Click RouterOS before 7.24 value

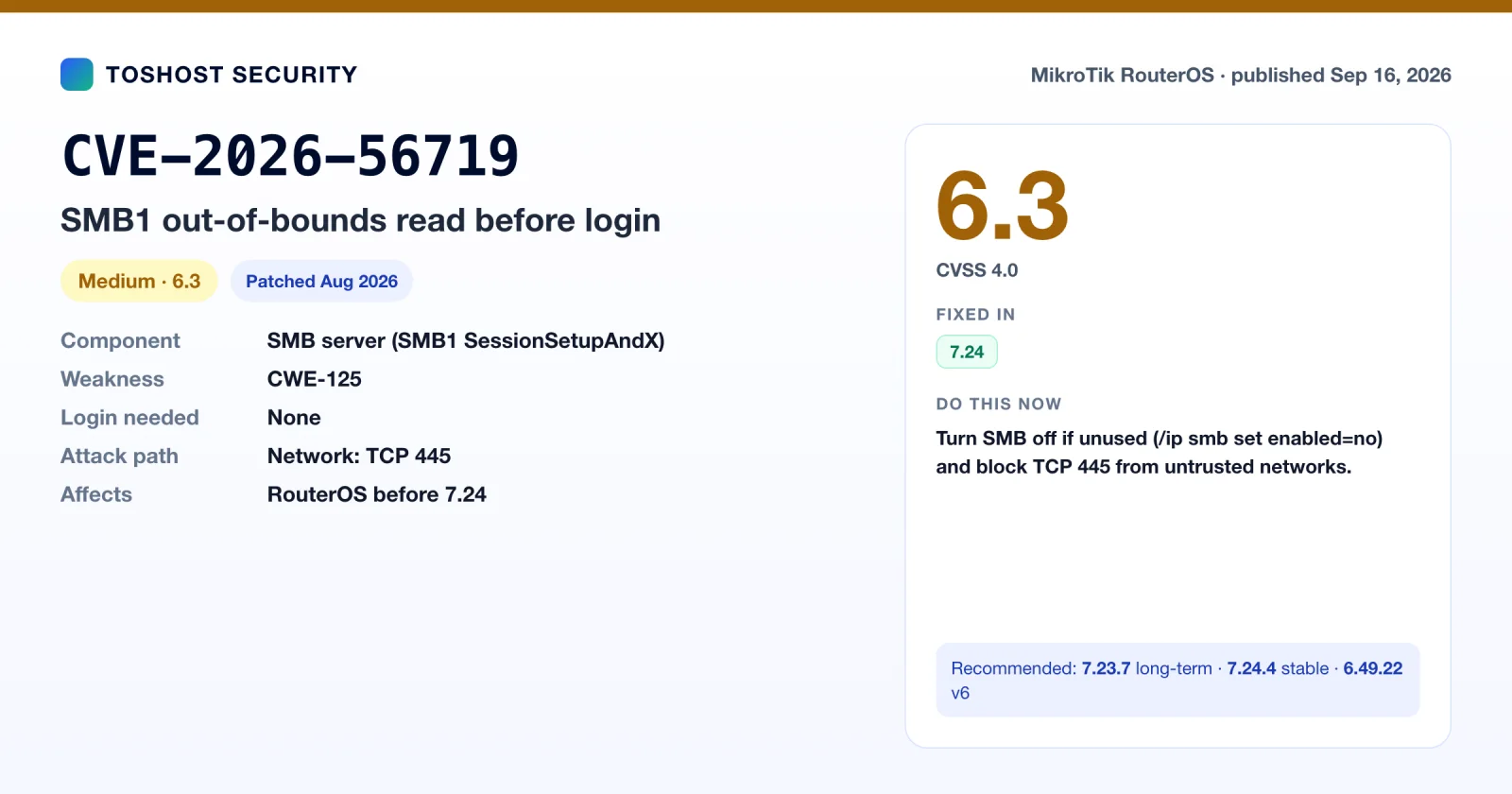(377, 494)
